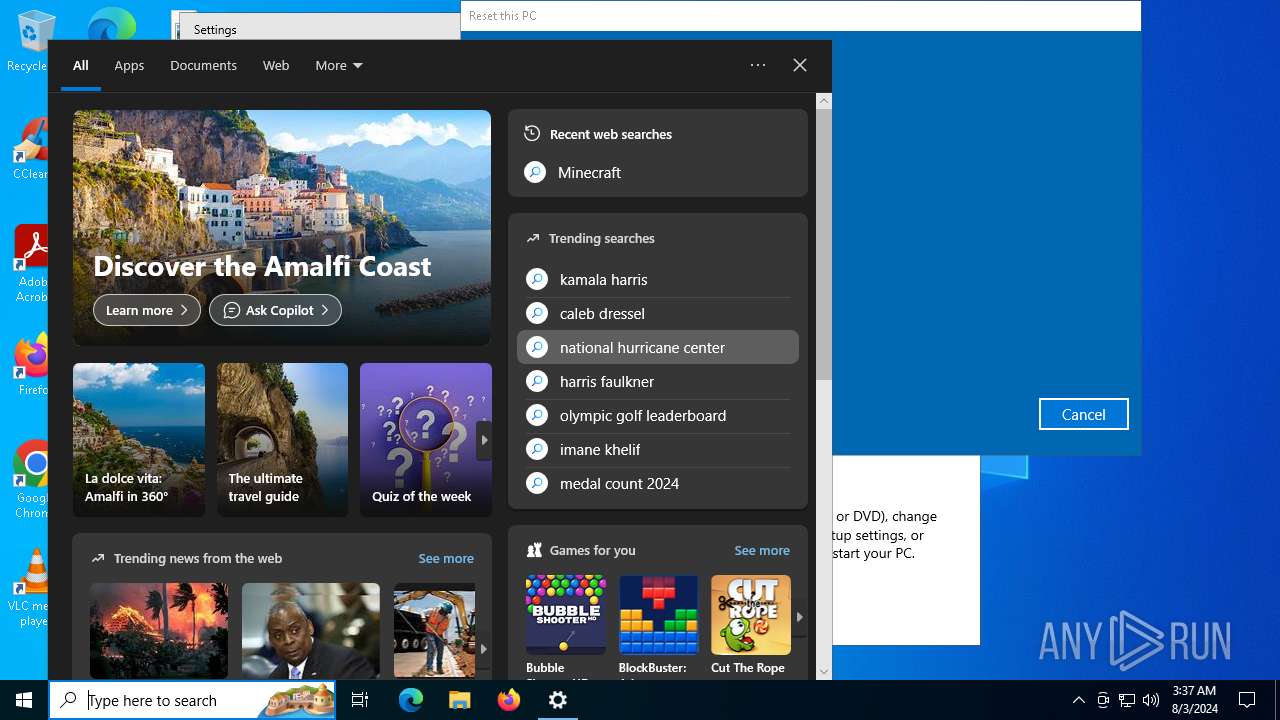Open the network status tray icon
1280x720 pixels.
point(1127,700)
